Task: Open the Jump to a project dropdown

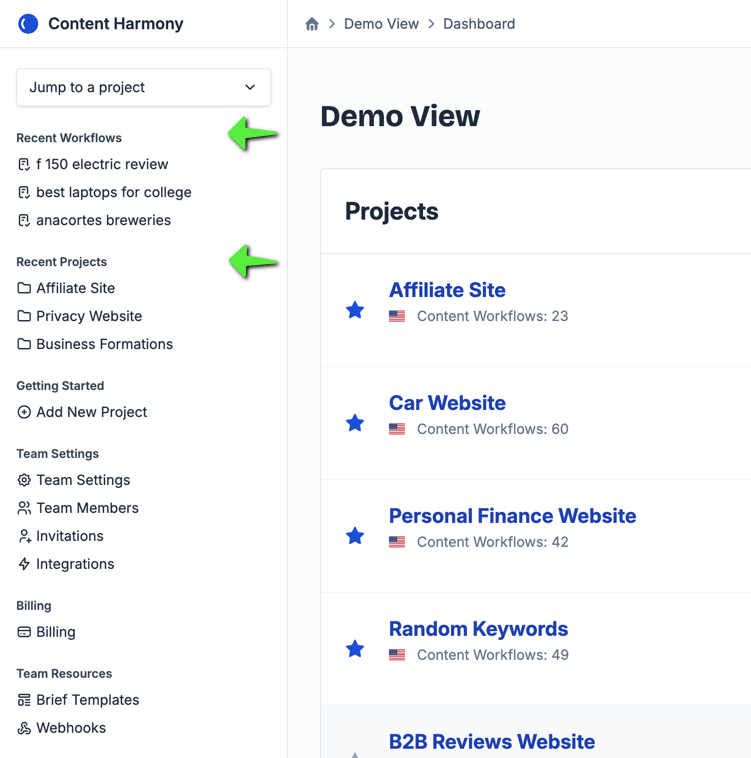Action: [144, 87]
